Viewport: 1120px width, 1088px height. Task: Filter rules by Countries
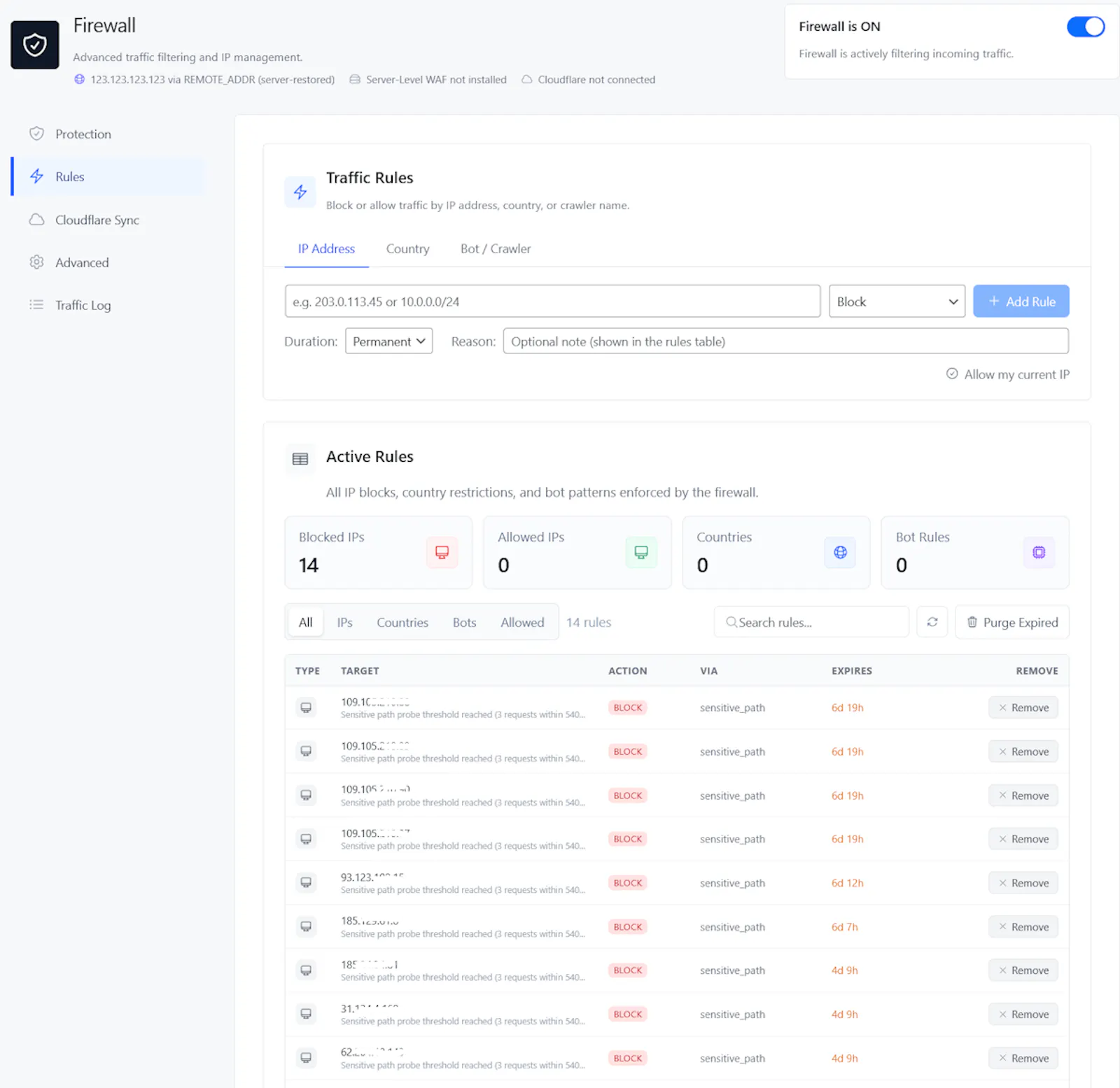pyautogui.click(x=402, y=622)
